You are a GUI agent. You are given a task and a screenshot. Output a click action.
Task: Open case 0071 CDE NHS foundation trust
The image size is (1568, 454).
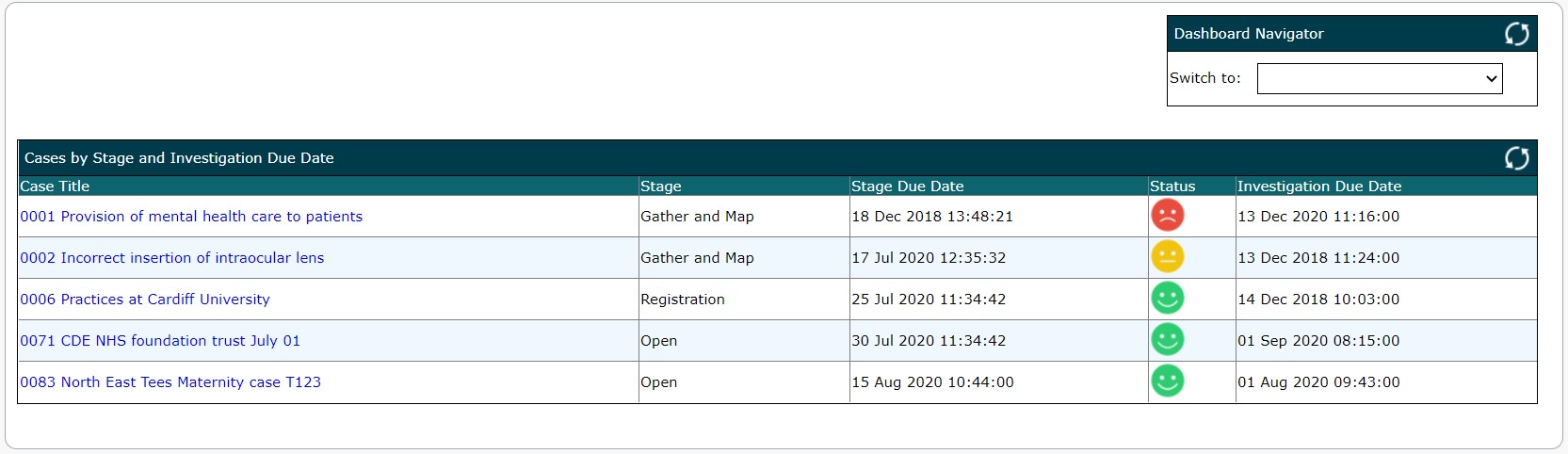point(160,341)
